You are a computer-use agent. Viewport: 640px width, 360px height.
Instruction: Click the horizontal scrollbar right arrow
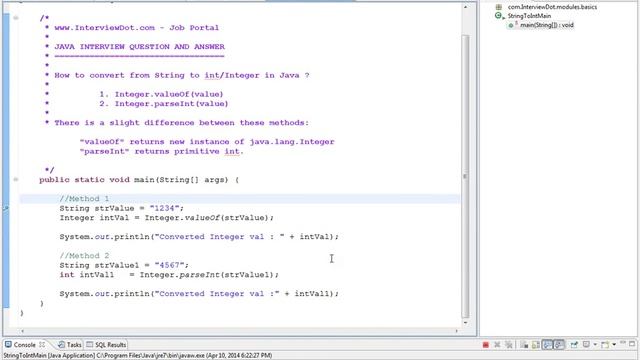point(456,331)
